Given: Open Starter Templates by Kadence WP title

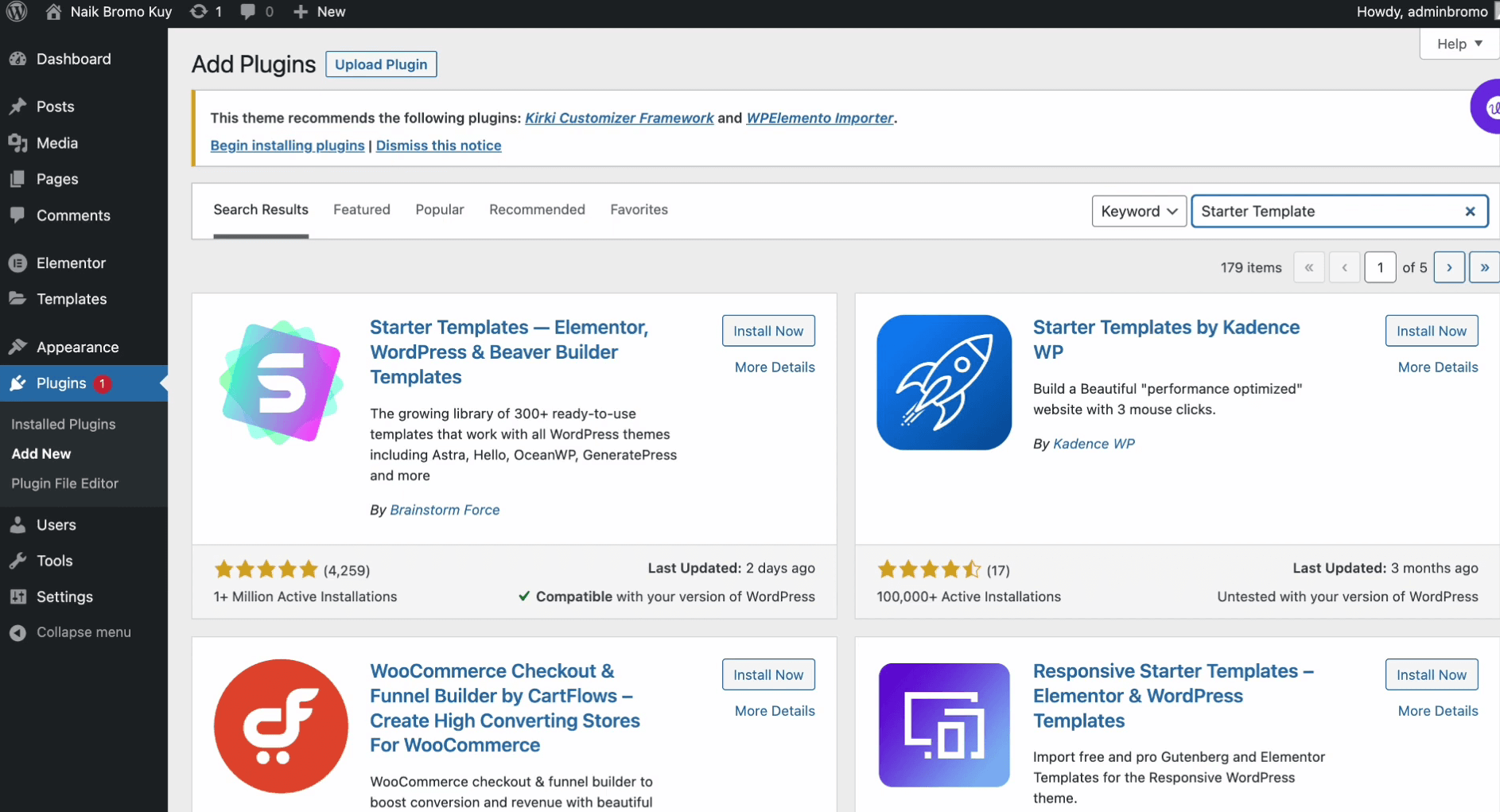Looking at the screenshot, I should pyautogui.click(x=1166, y=339).
